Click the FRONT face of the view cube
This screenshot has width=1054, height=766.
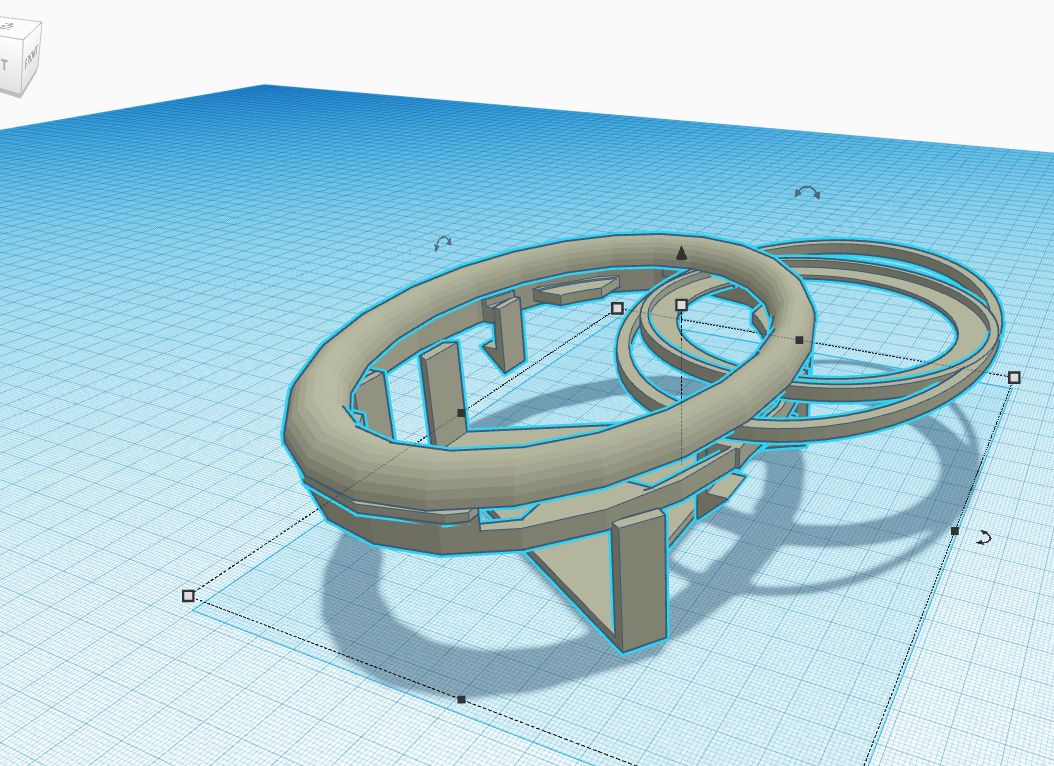tap(32, 59)
